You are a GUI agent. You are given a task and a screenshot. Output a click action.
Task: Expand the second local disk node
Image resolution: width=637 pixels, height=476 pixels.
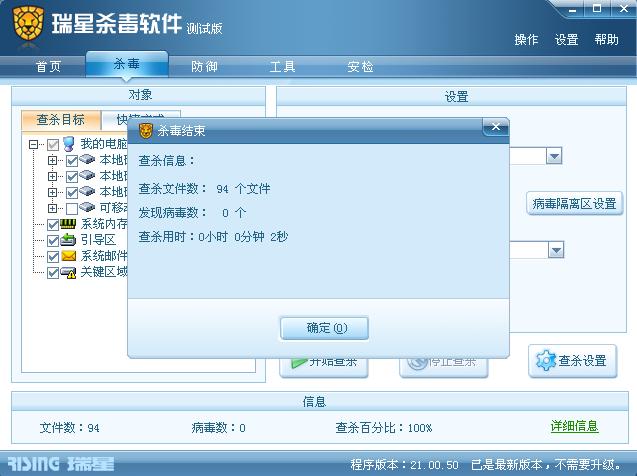tap(52, 176)
